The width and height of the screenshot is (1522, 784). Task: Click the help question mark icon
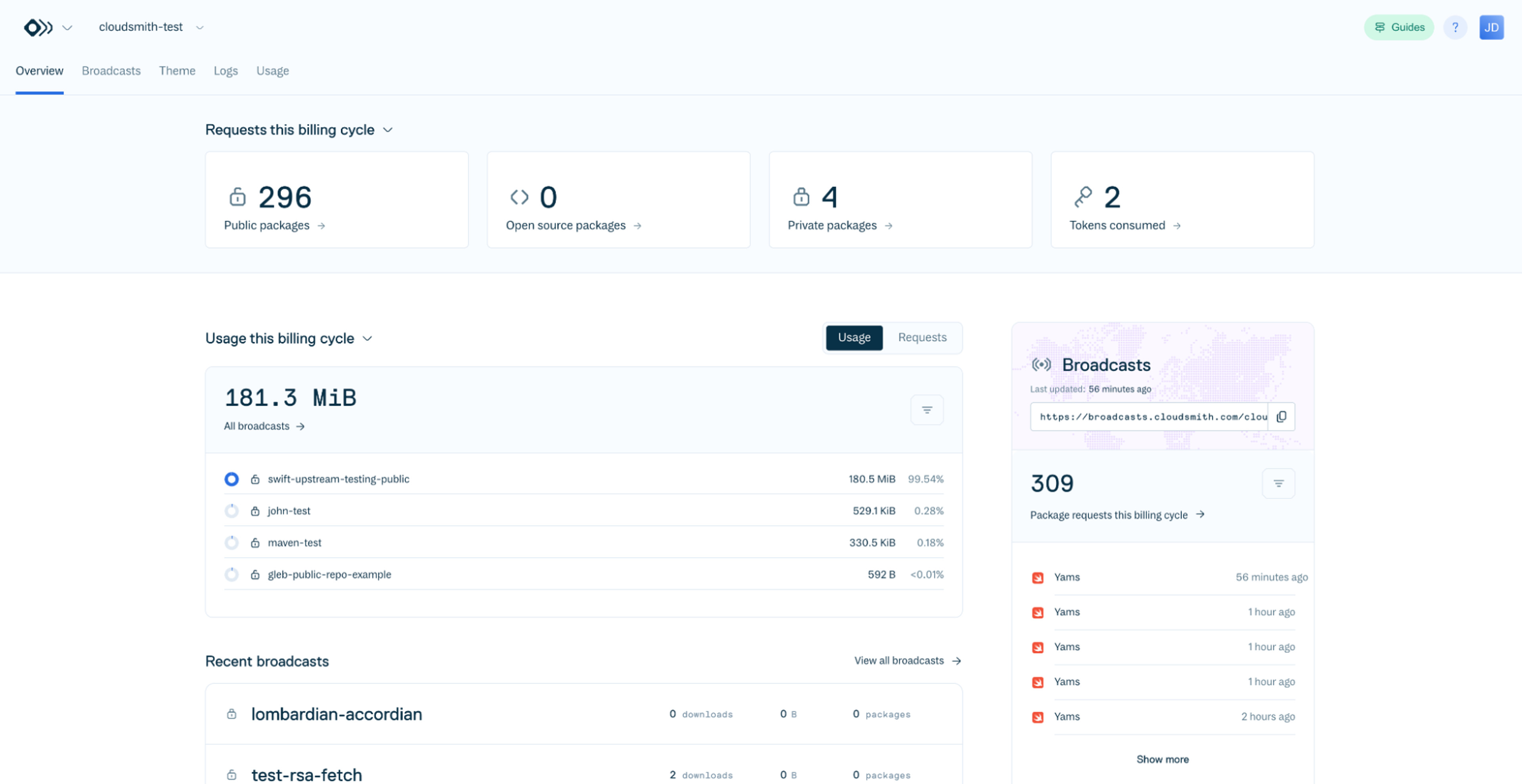coord(1455,27)
